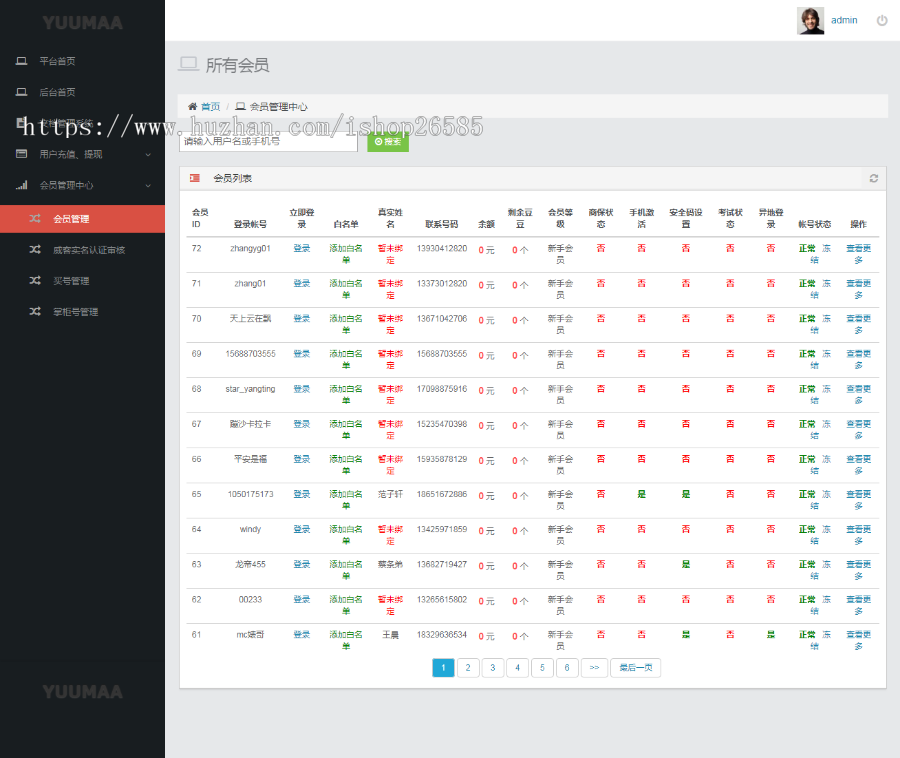Image resolution: width=900 pixels, height=758 pixels.
Task: Click the power logout icon beside admin
Action: point(881,20)
